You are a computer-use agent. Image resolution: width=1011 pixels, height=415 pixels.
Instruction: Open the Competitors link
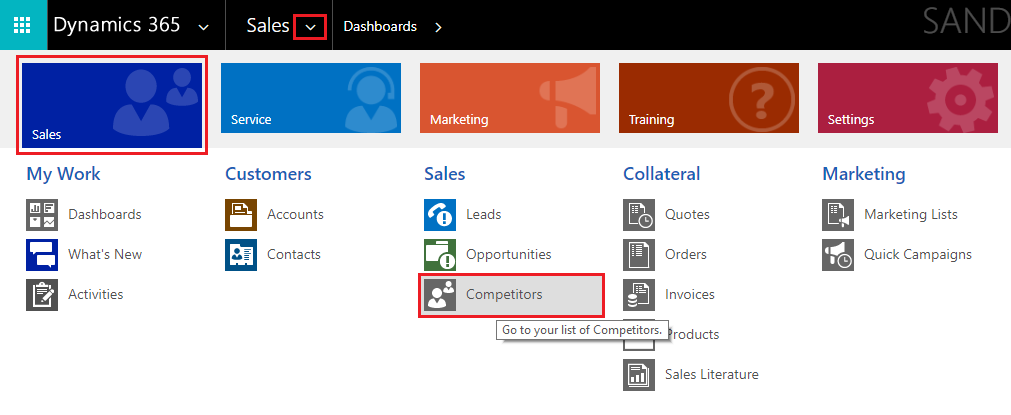[504, 294]
